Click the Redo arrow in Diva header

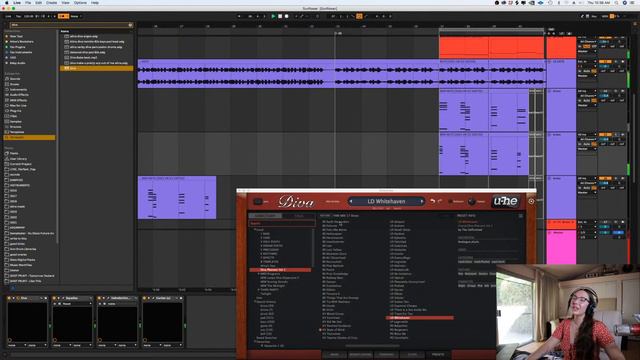click(x=440, y=201)
